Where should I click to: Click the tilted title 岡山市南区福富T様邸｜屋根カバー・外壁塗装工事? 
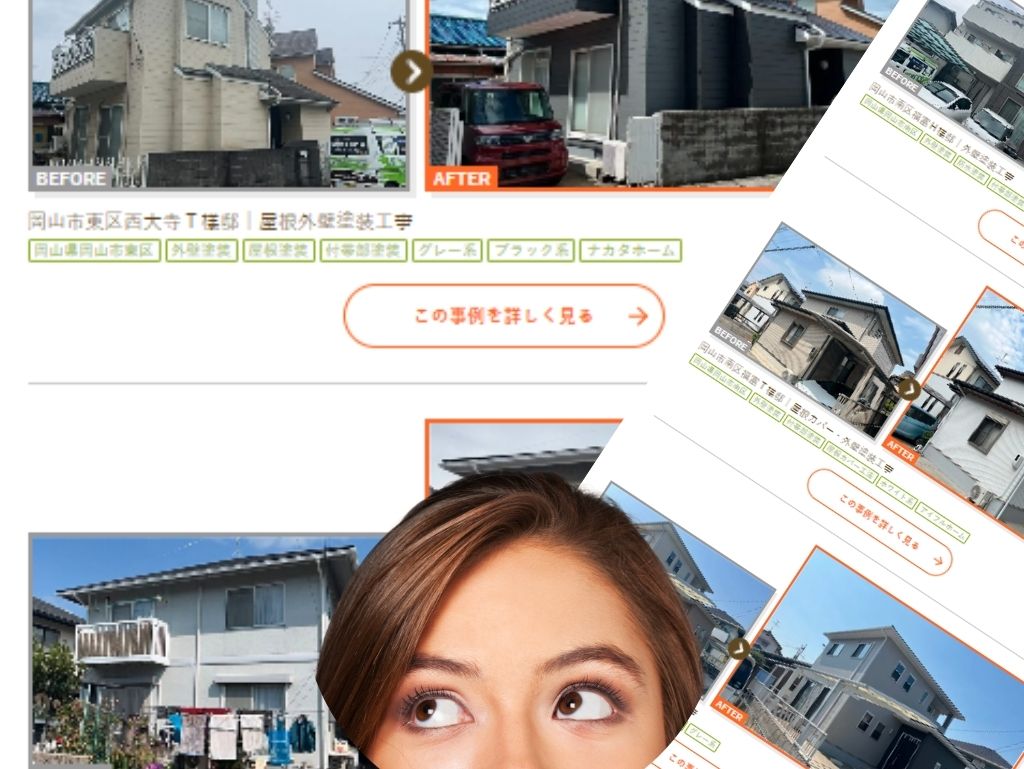pos(795,407)
